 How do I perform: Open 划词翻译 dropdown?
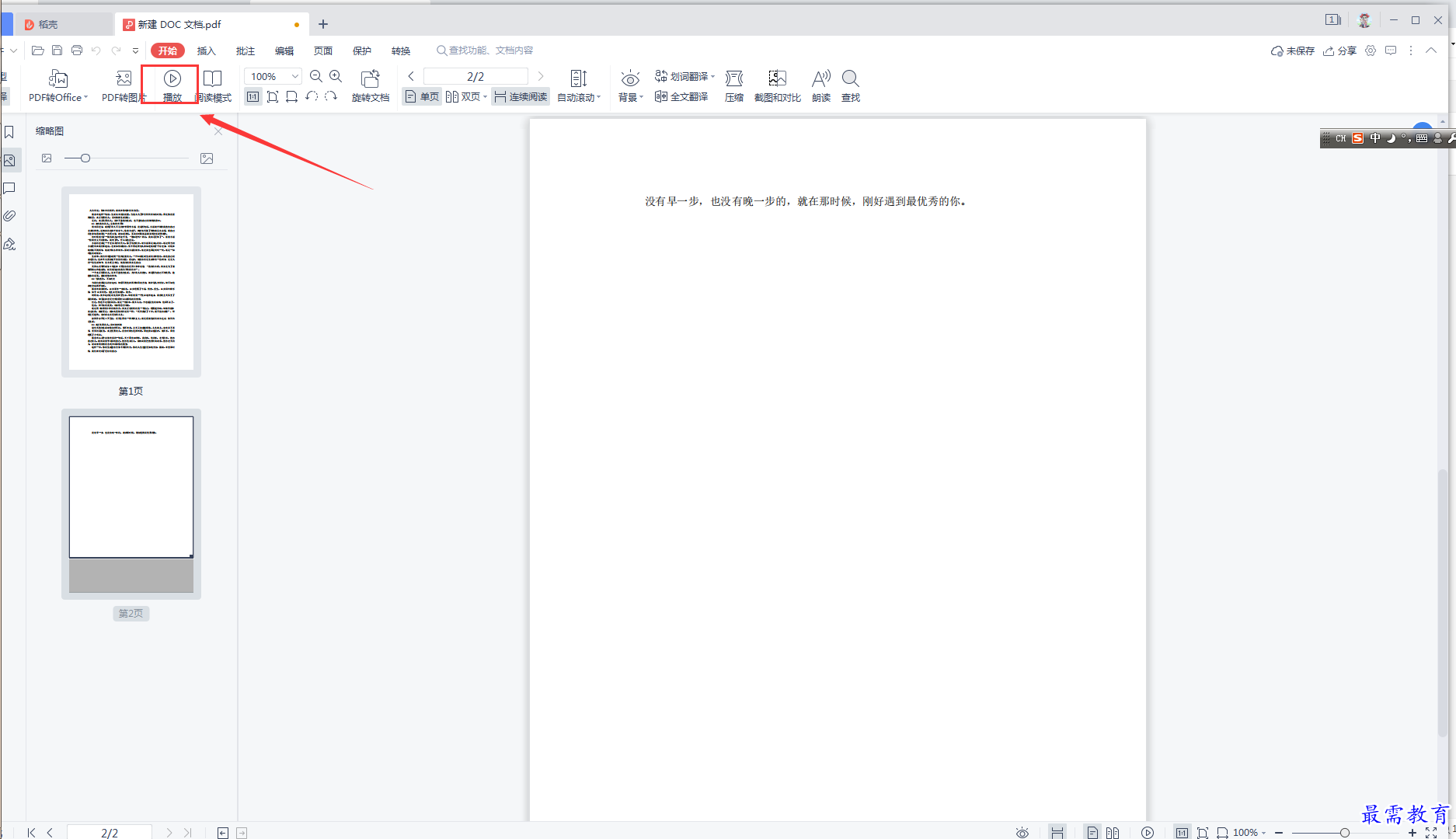pos(684,76)
